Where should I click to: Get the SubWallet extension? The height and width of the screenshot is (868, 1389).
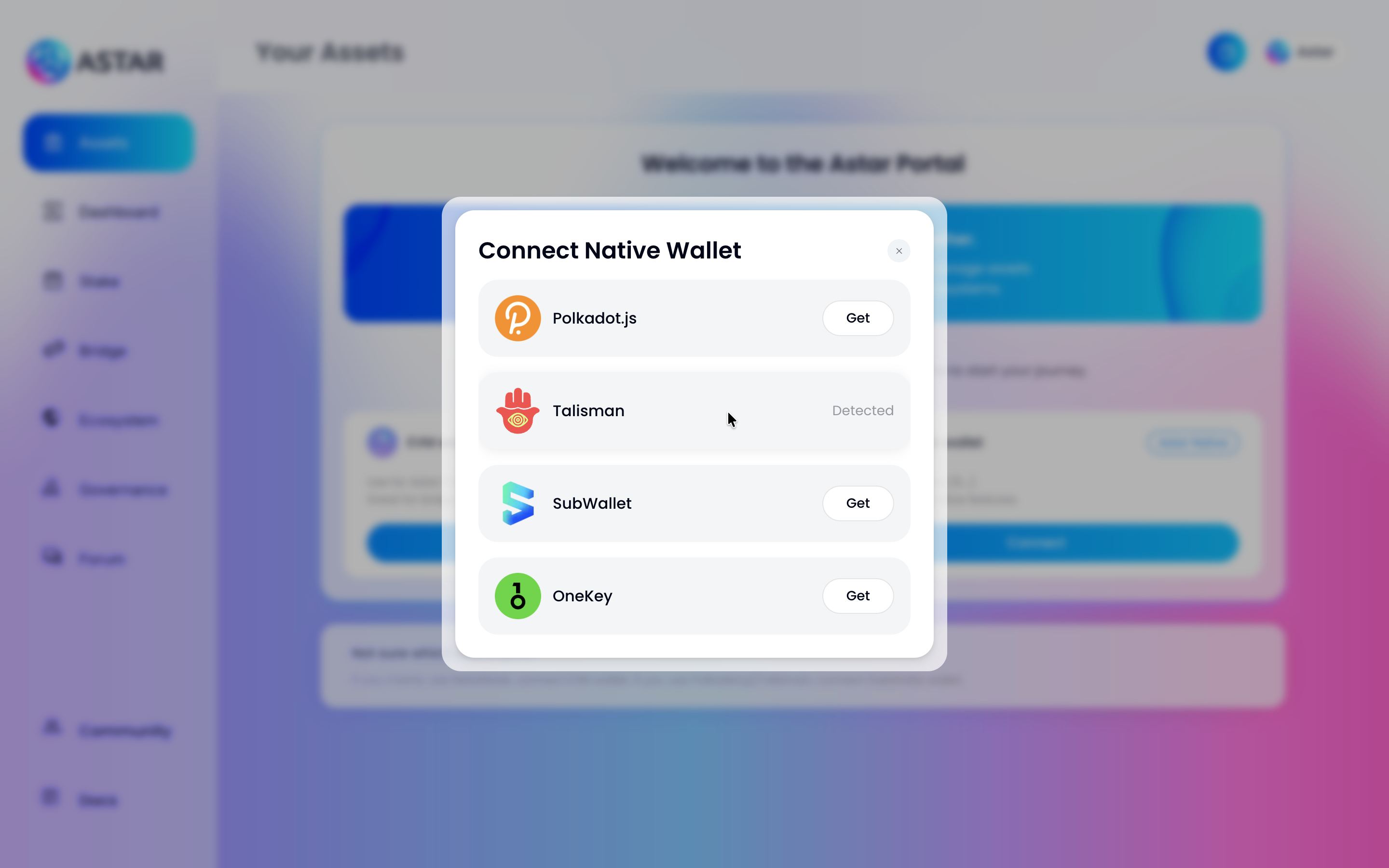click(858, 503)
